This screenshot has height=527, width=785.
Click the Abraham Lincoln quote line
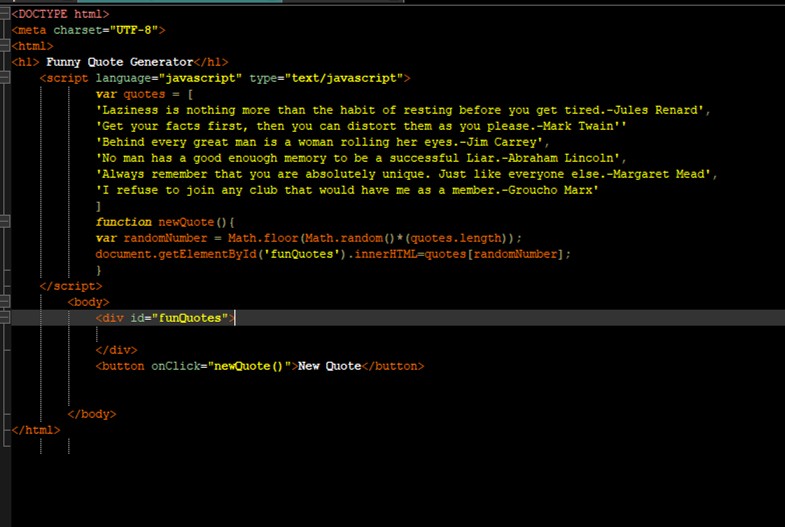(361, 158)
